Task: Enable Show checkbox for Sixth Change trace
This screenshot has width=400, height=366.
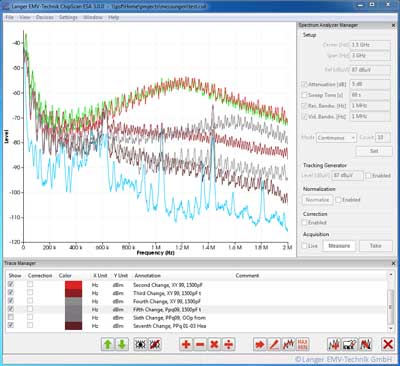Action: point(11,317)
